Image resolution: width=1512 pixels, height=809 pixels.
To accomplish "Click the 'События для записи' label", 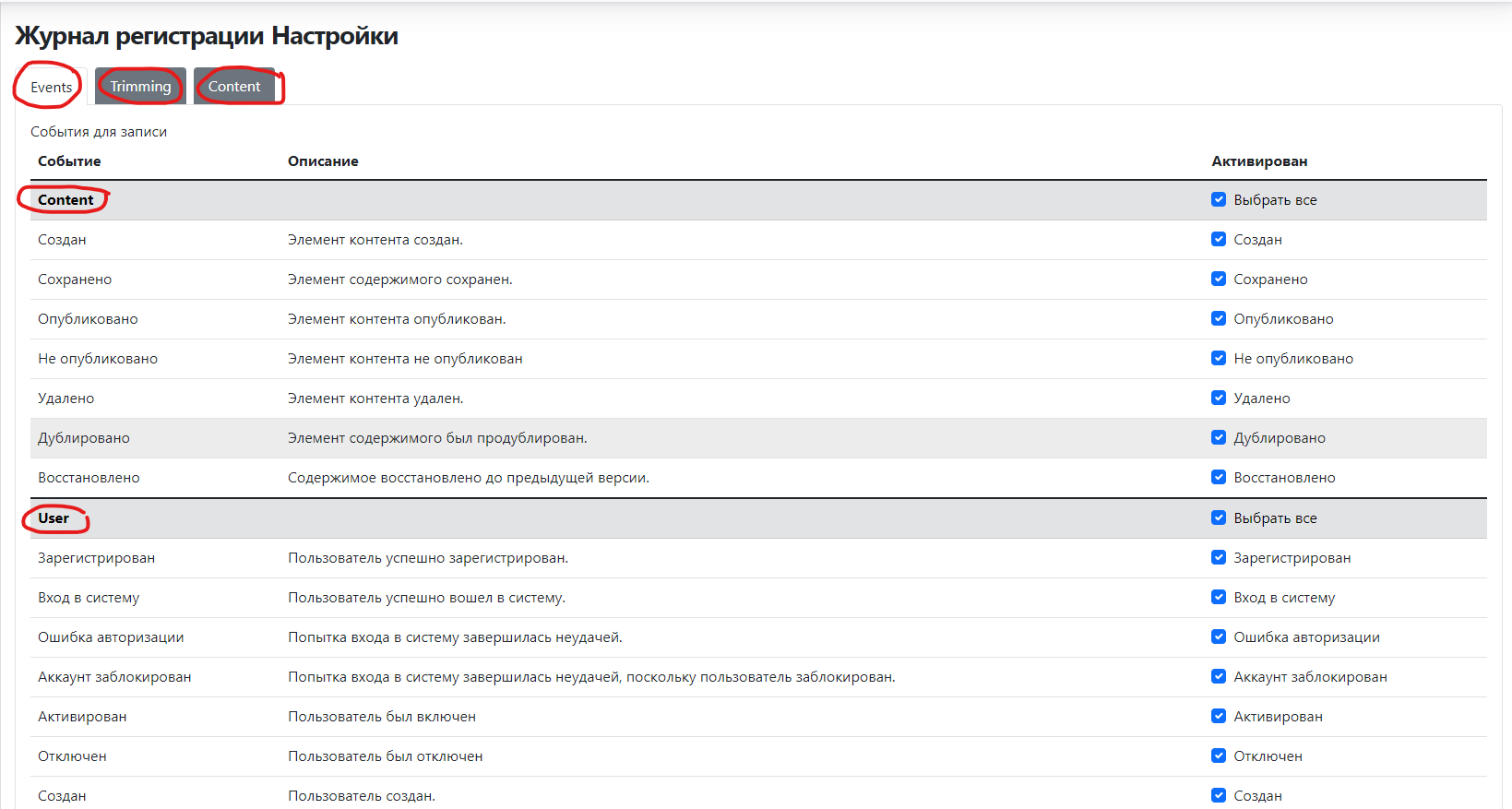I will pos(99,132).
